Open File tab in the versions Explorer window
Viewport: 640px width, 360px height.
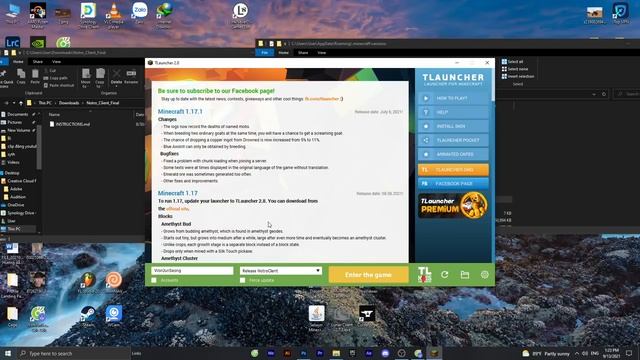tap(264, 53)
